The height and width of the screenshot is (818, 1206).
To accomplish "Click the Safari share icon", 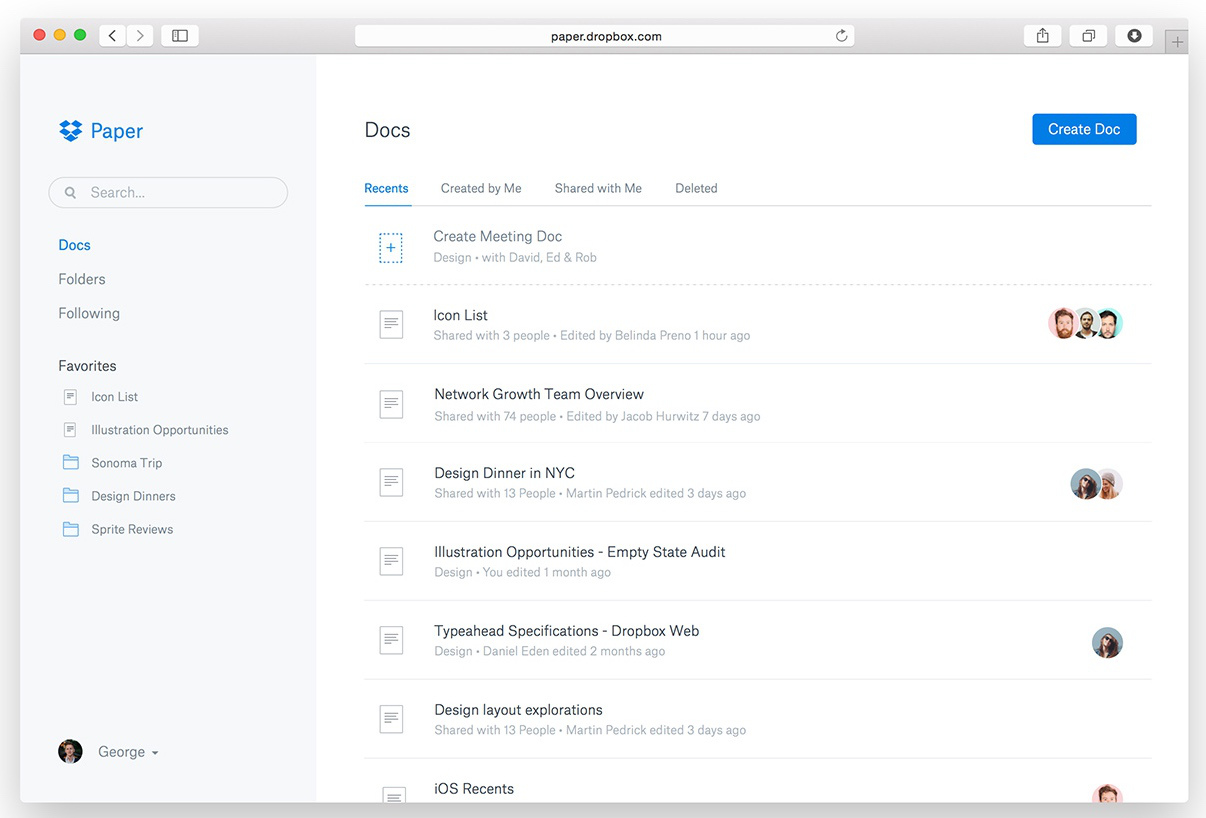I will pos(1042,34).
